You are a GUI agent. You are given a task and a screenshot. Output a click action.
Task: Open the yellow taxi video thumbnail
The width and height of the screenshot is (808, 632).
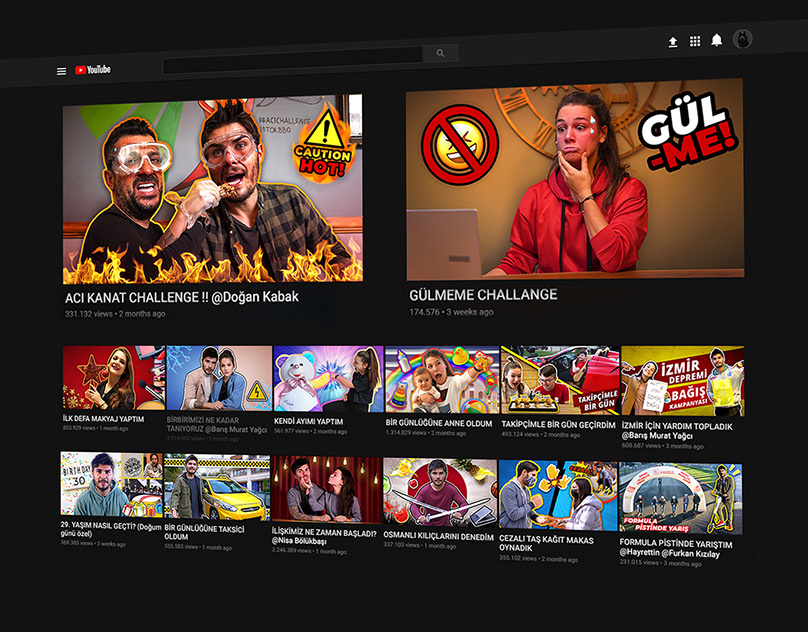tap(217, 487)
